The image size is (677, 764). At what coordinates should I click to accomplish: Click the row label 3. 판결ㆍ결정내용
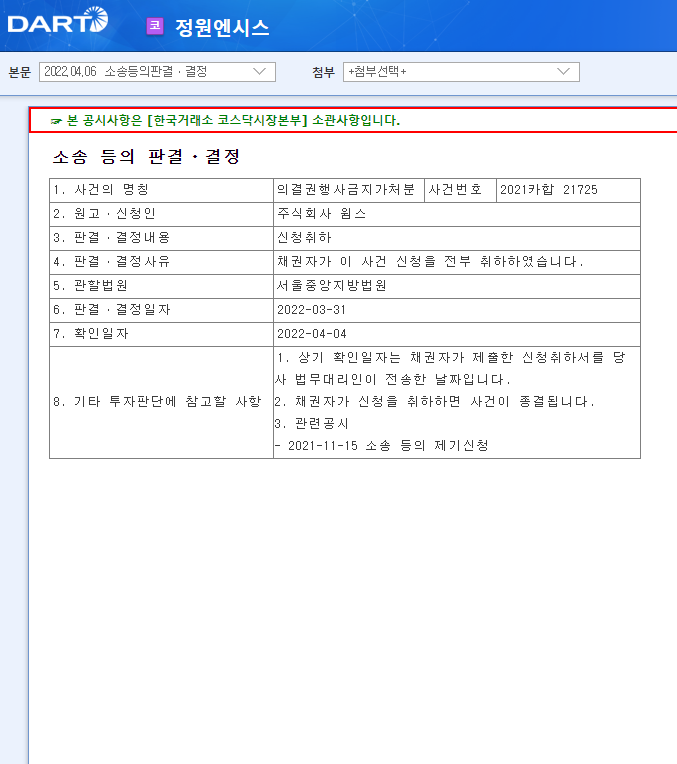[x=112, y=237]
